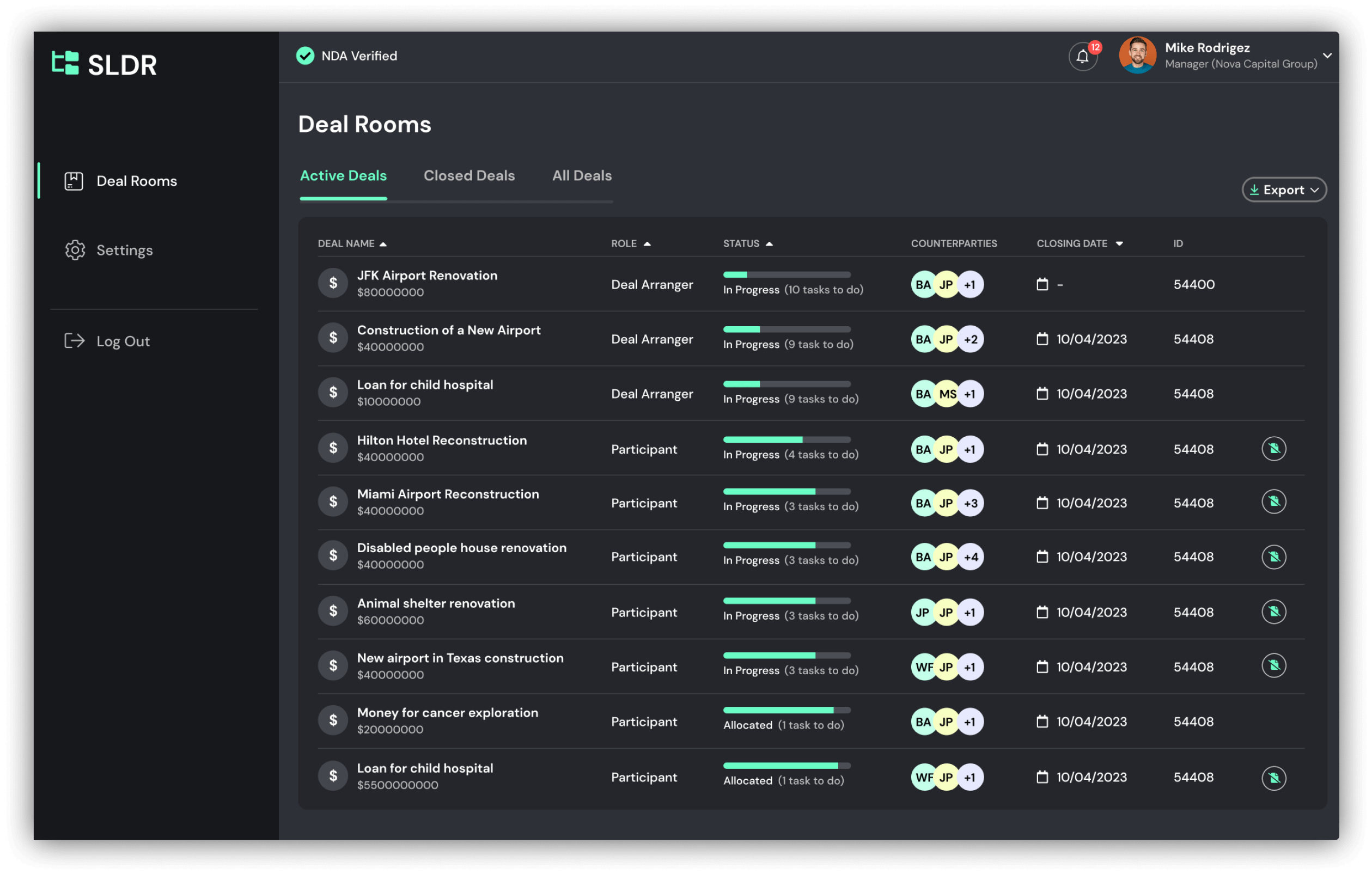Click the no-document icon on Hilton Hotel Reconstruction row

pyautogui.click(x=1275, y=448)
